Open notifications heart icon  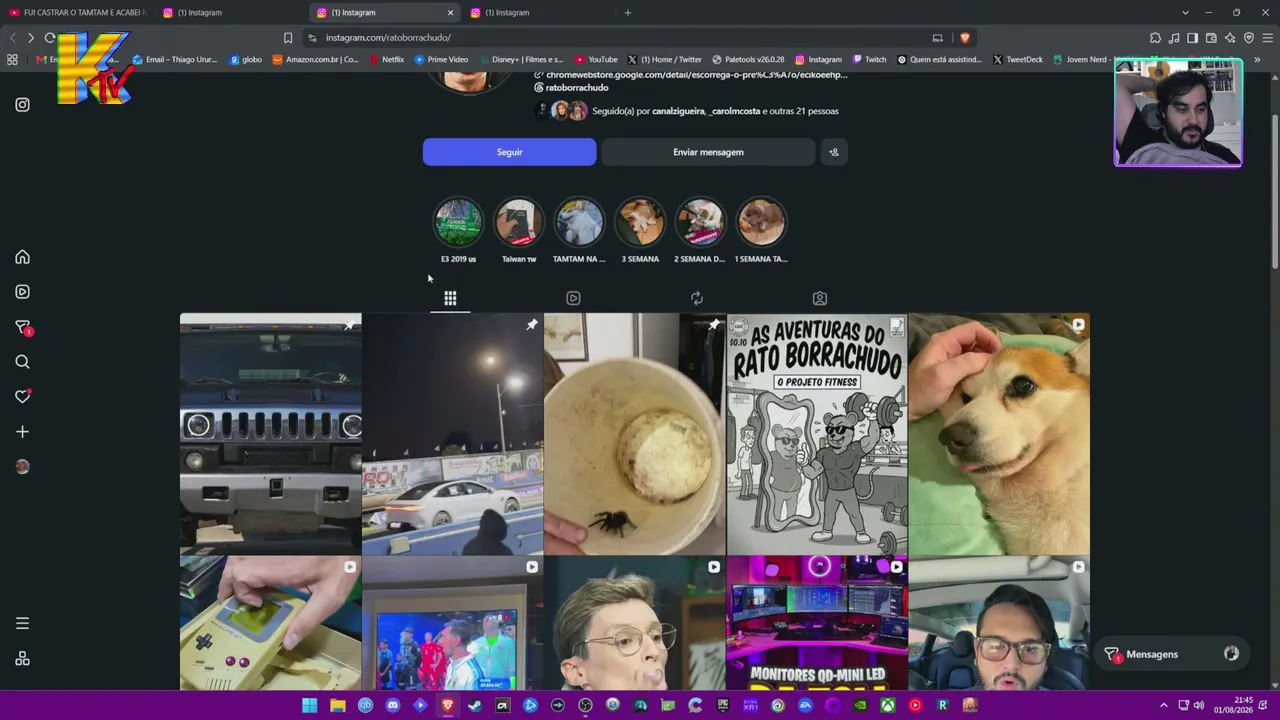pyautogui.click(x=22, y=397)
